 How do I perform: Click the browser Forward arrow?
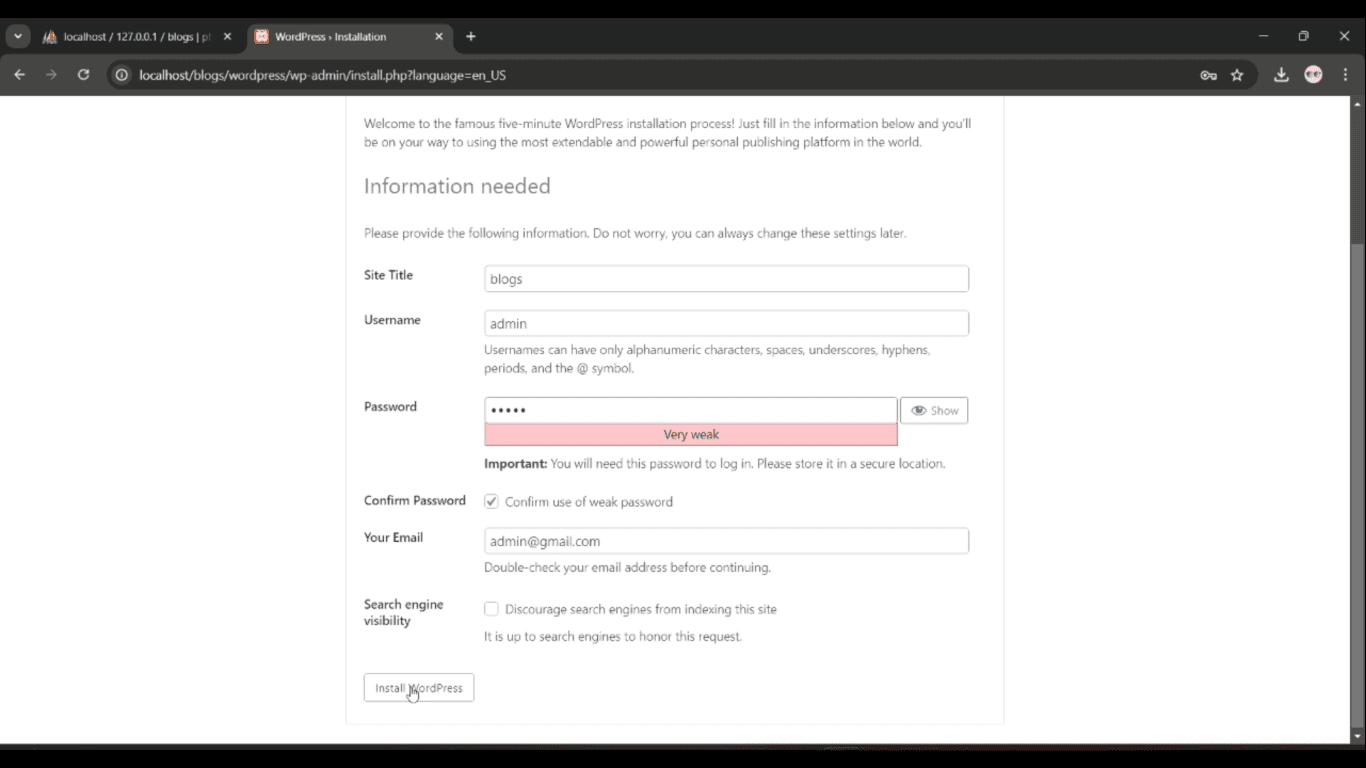(51, 75)
